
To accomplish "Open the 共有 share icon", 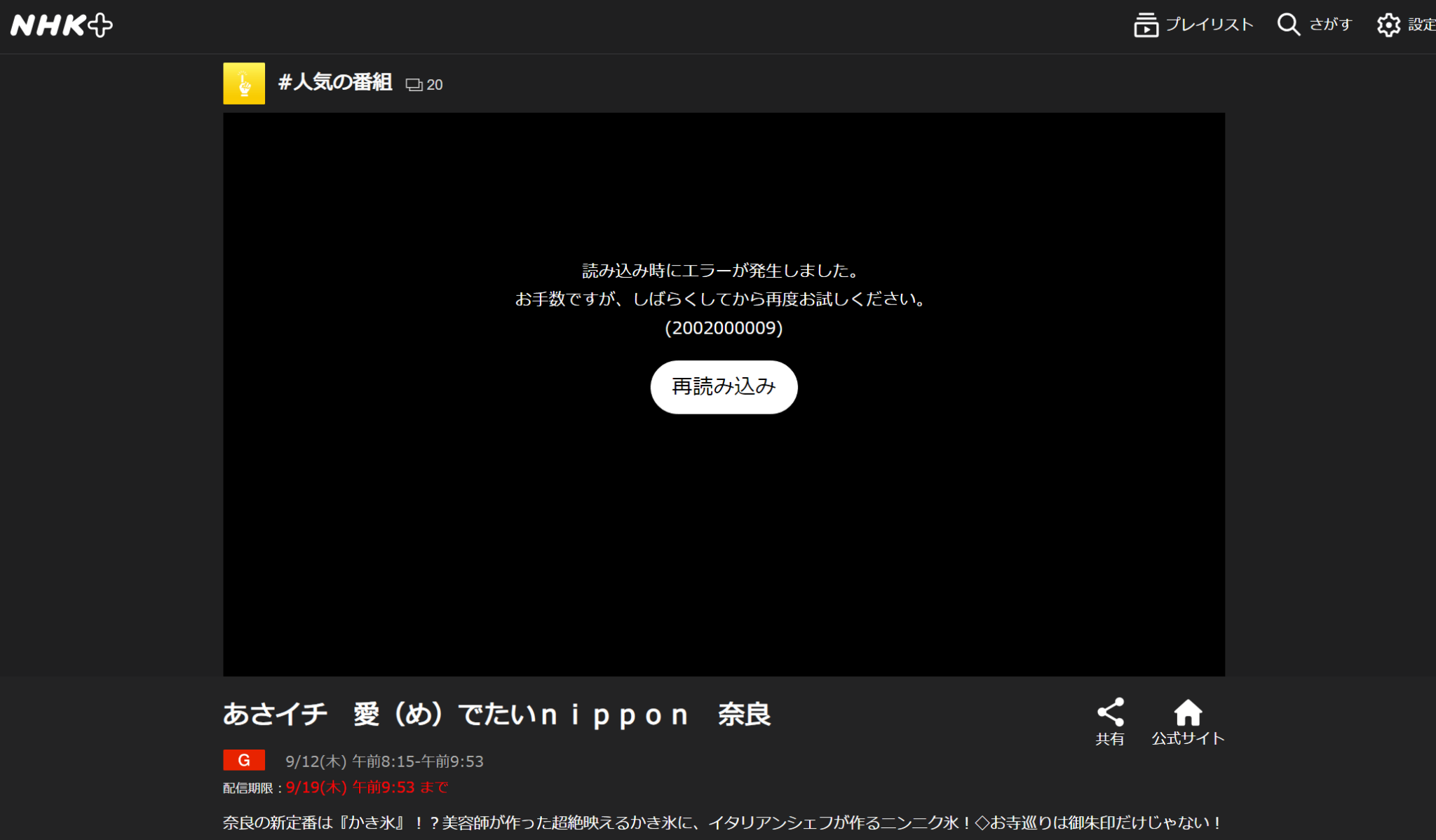I will click(x=1110, y=712).
